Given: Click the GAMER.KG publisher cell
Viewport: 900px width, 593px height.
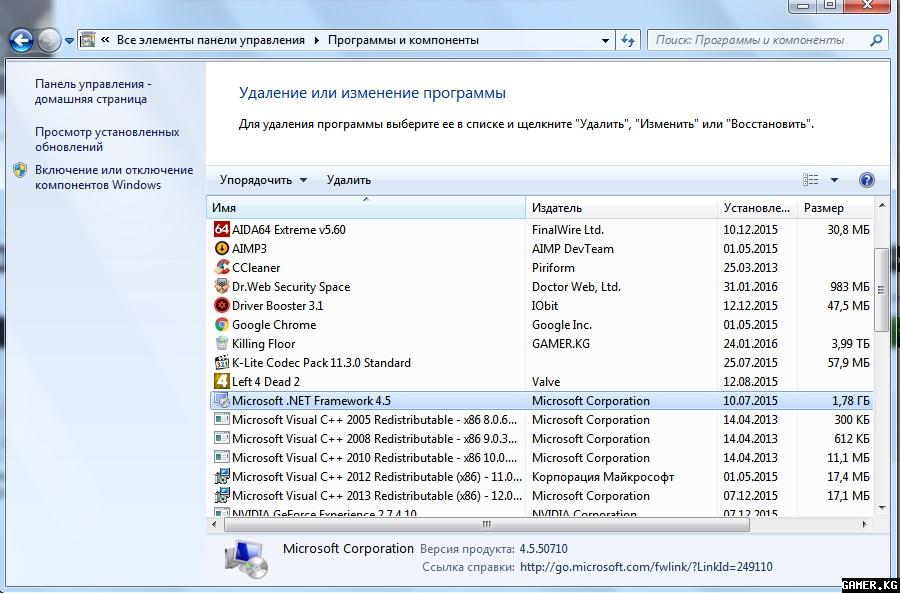Looking at the screenshot, I should click(560, 343).
